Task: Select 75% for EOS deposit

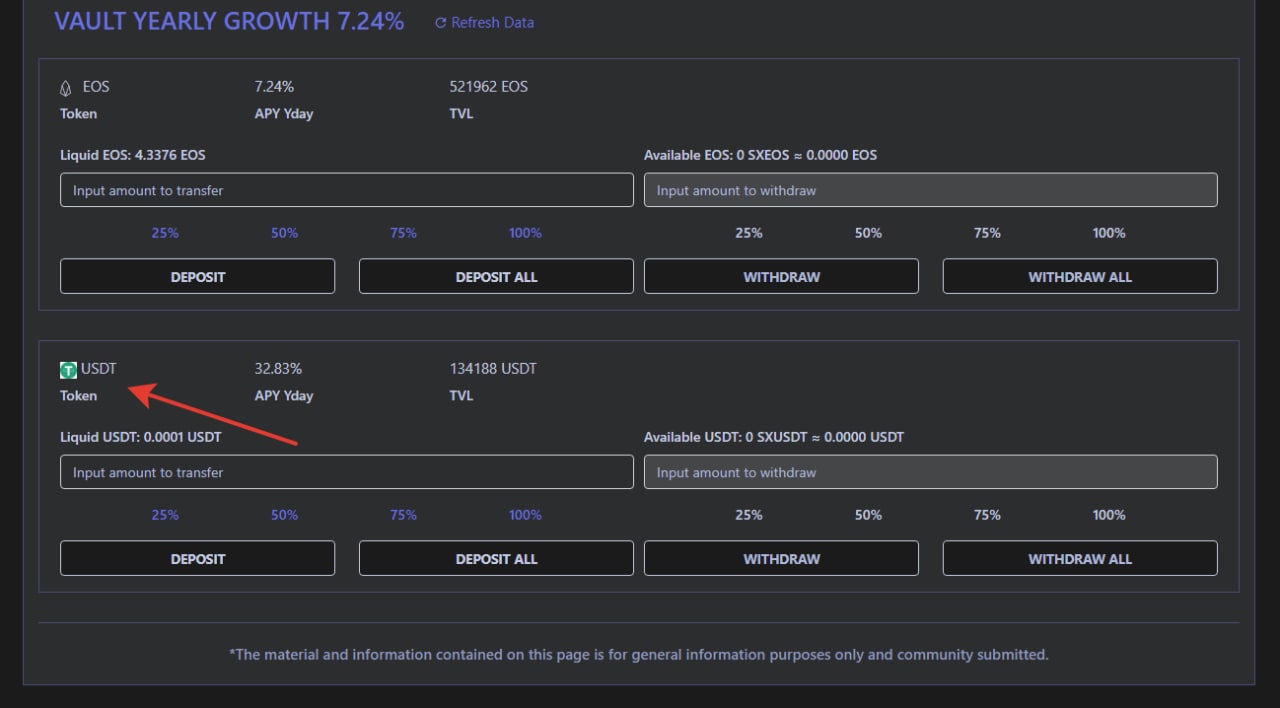Action: click(403, 233)
